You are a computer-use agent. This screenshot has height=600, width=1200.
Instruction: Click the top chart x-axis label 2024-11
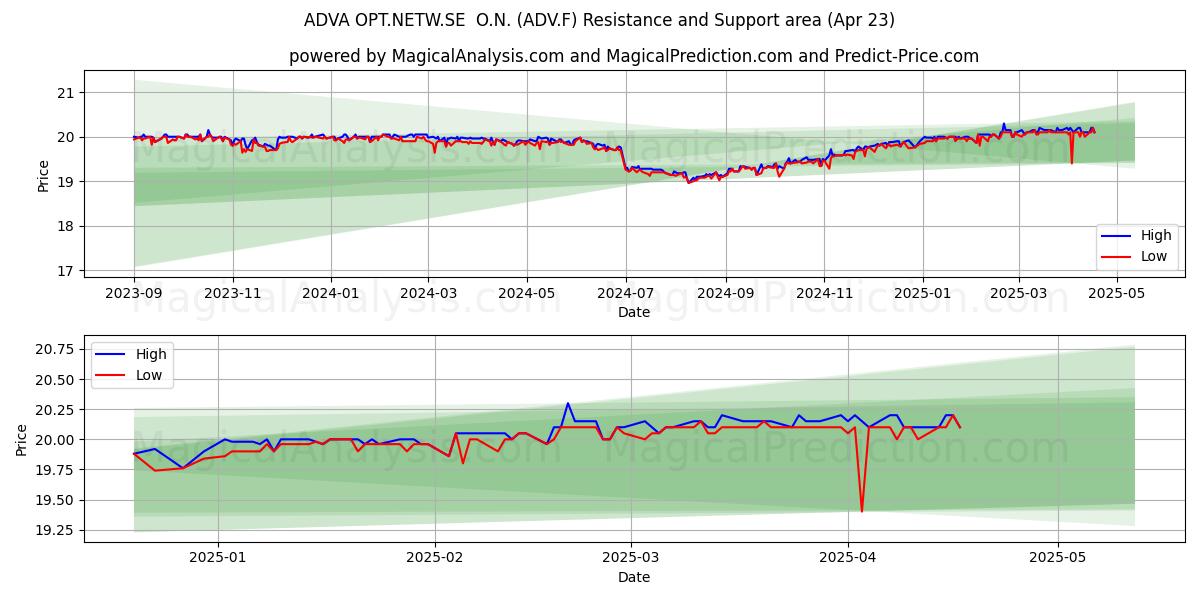point(824,293)
